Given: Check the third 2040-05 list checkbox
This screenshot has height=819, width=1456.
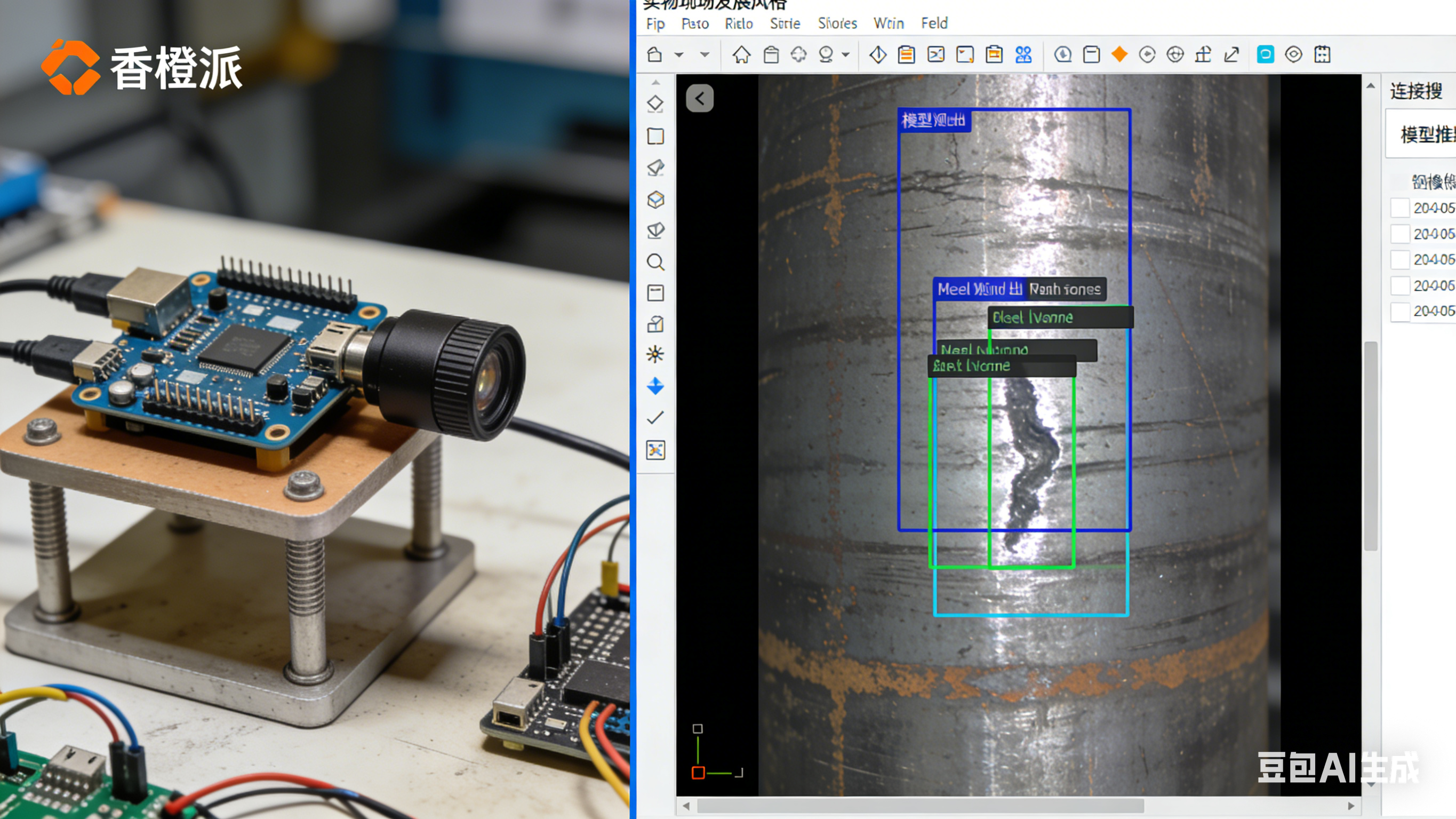Looking at the screenshot, I should point(1399,260).
